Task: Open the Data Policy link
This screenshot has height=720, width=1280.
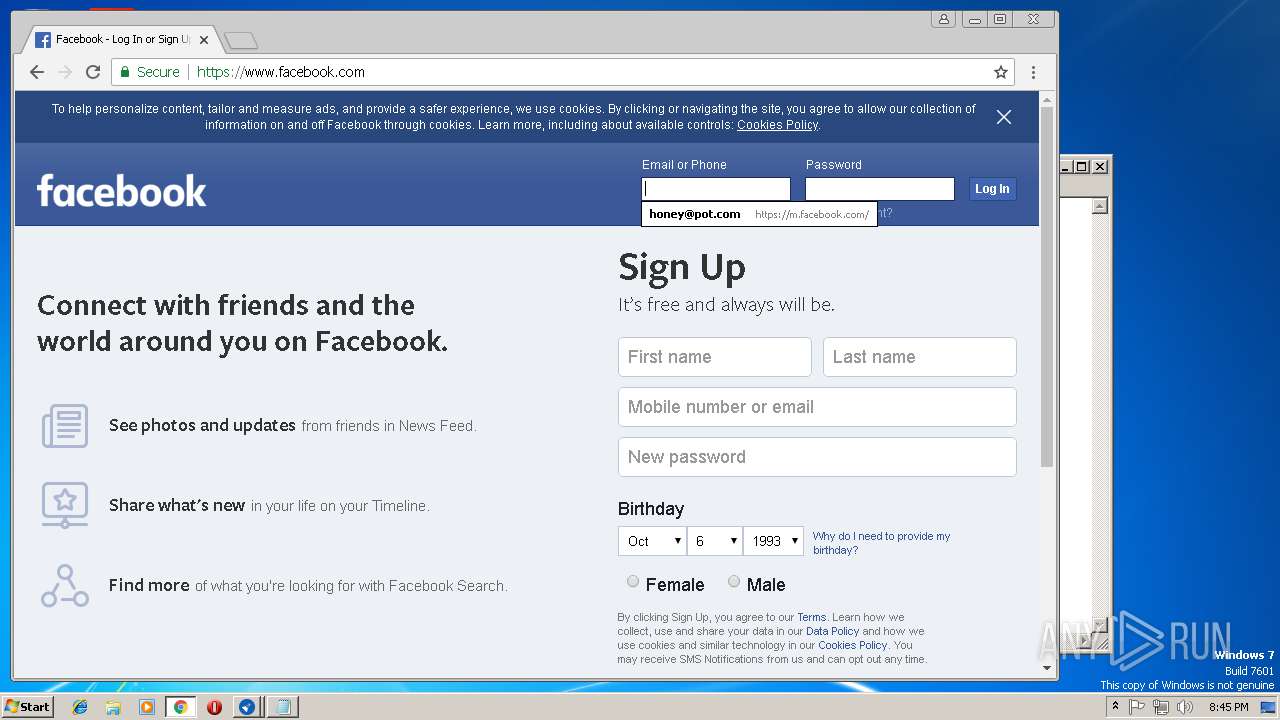Action: 832,631
